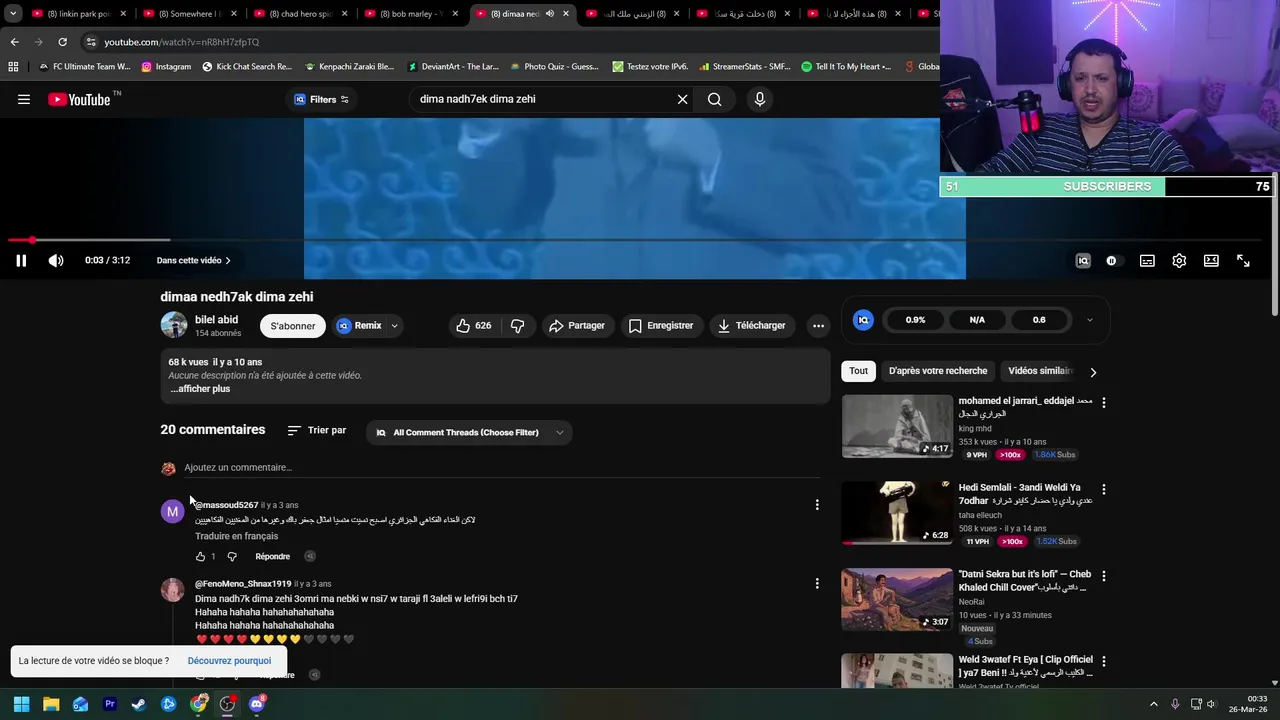Dislike the video
This screenshot has width=1280, height=720.
pos(517,326)
